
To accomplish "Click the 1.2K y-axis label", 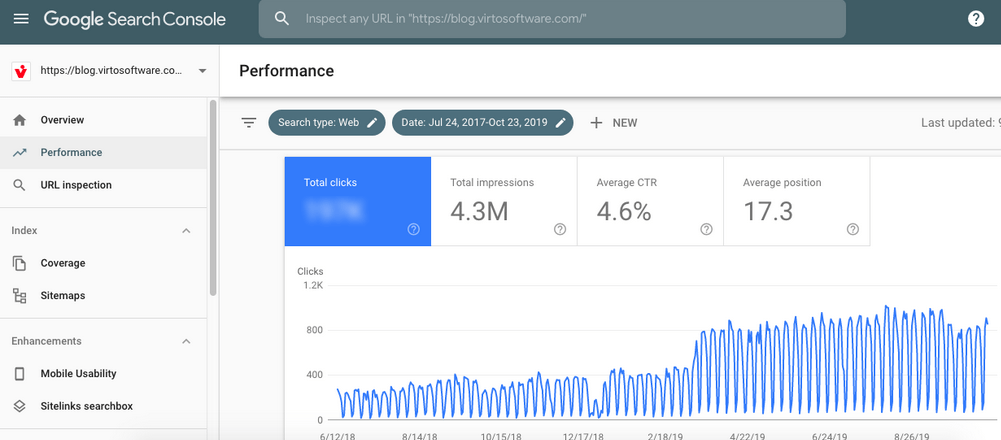I will click(x=313, y=285).
